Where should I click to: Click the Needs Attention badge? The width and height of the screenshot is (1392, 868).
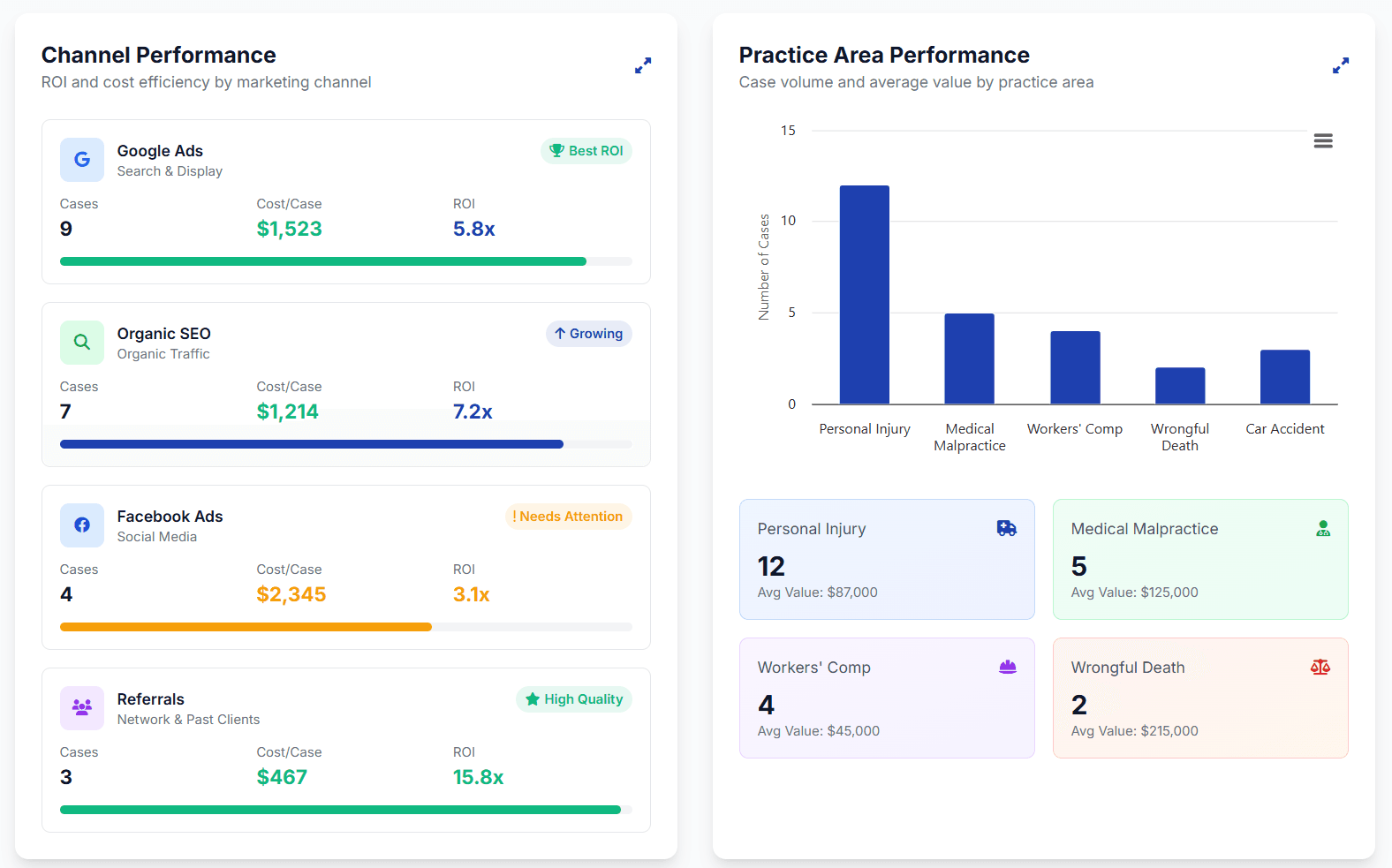(568, 517)
